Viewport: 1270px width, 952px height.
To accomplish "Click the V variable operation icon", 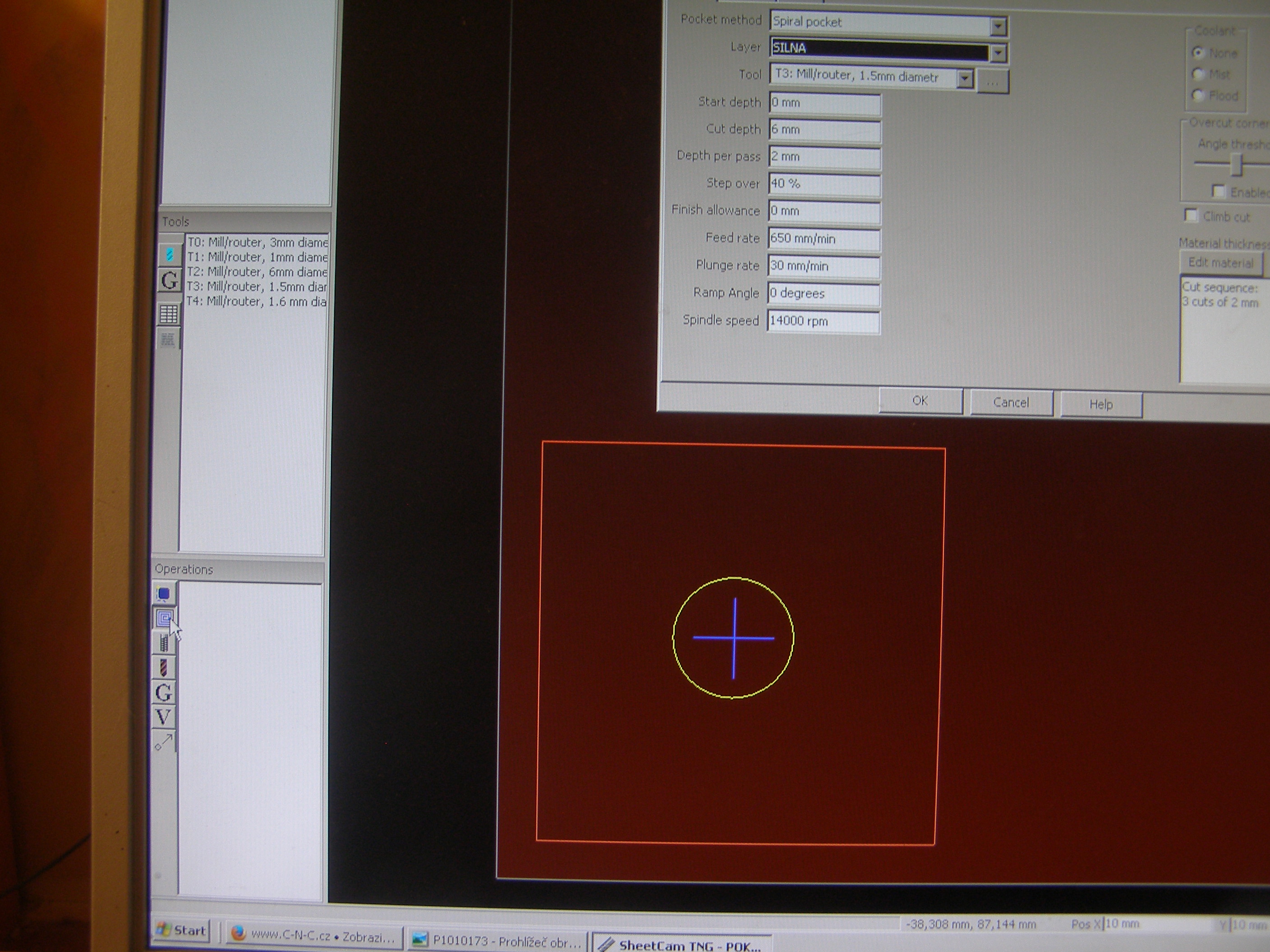I will point(163,717).
